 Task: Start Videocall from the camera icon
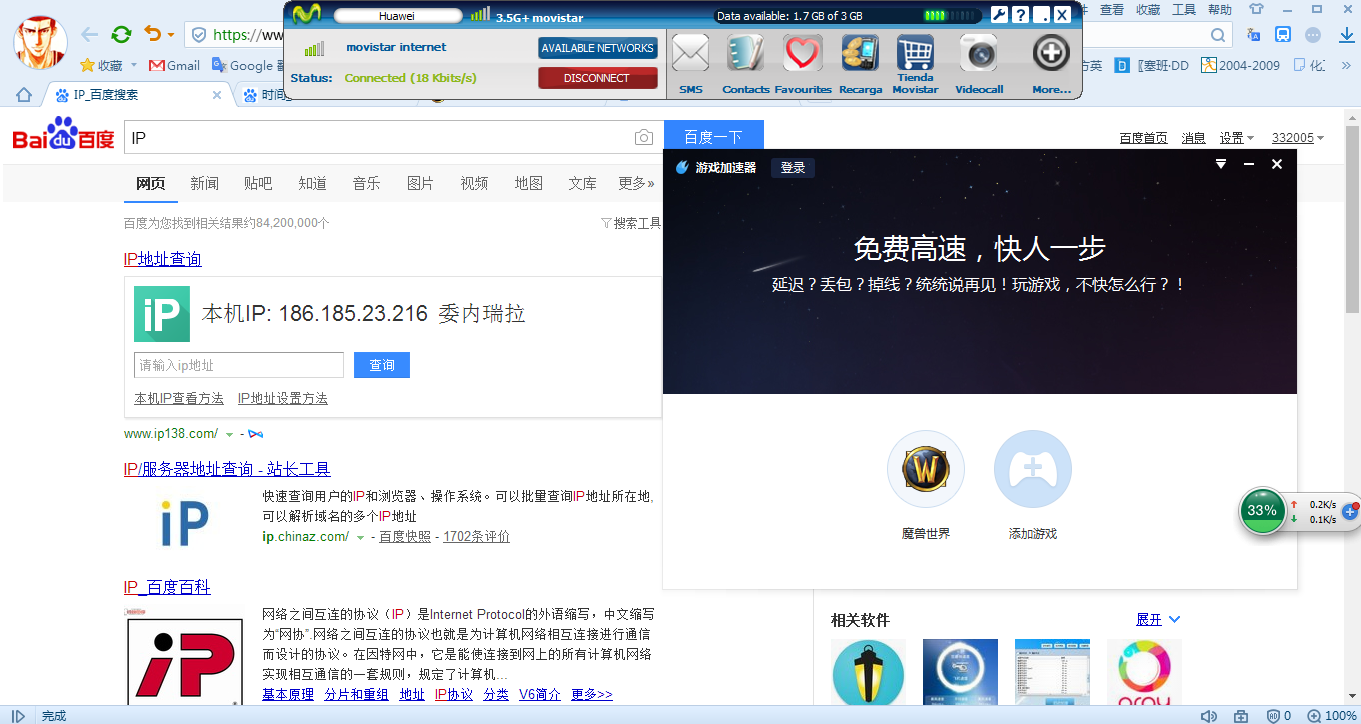coord(978,54)
